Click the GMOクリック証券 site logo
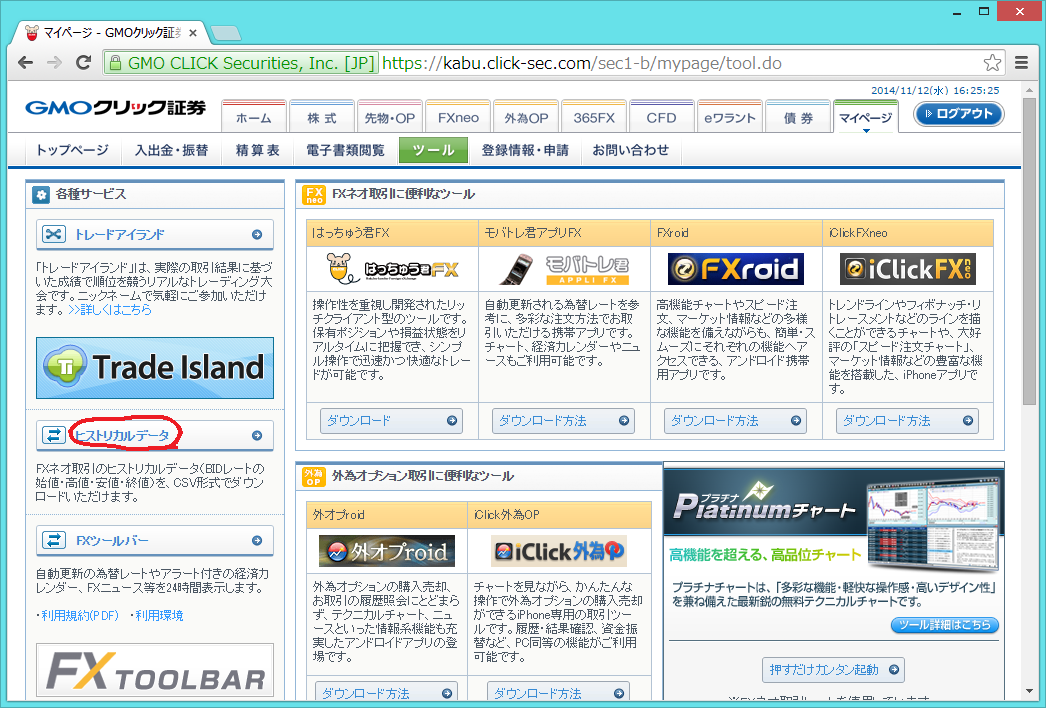1046x708 pixels. click(x=115, y=109)
